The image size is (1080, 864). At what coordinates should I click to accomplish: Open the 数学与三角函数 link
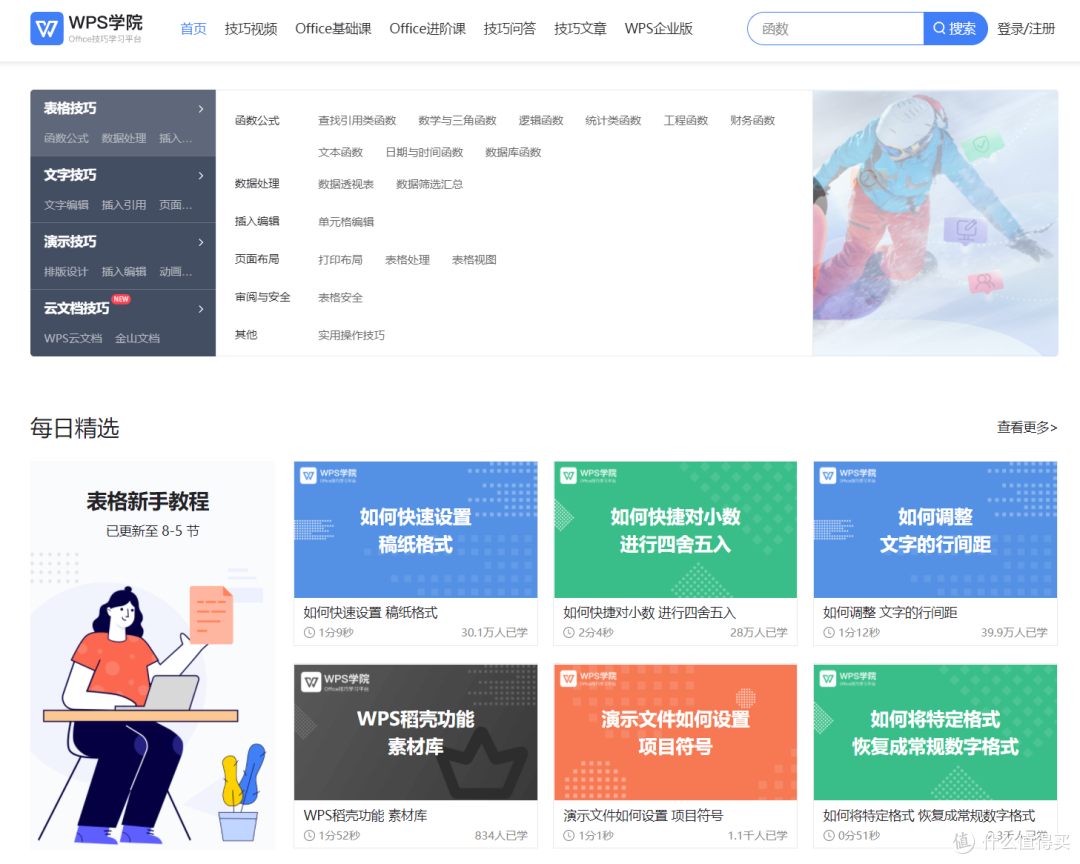tap(457, 121)
